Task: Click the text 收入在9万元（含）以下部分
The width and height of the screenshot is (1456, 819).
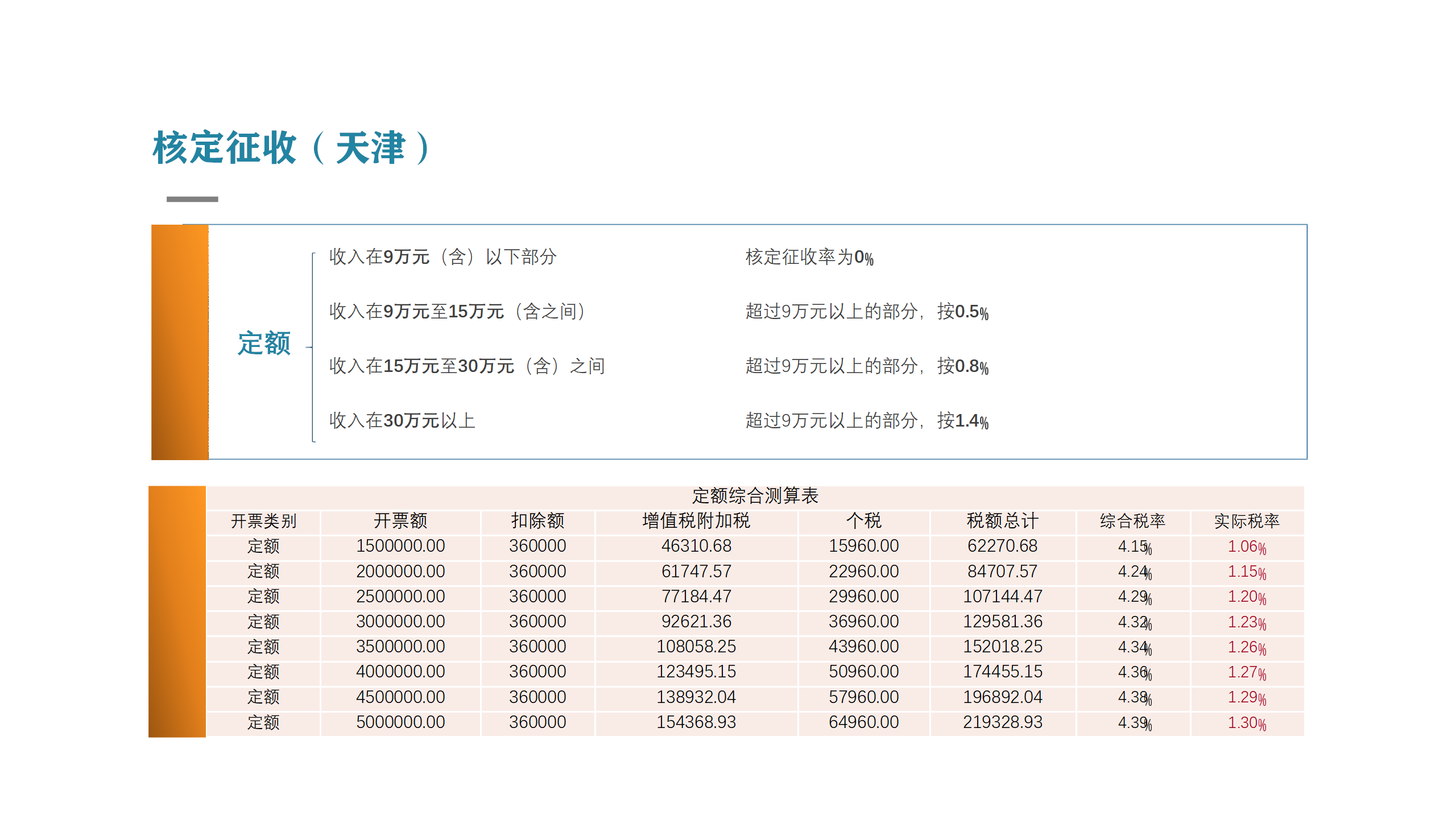Action: 442,257
